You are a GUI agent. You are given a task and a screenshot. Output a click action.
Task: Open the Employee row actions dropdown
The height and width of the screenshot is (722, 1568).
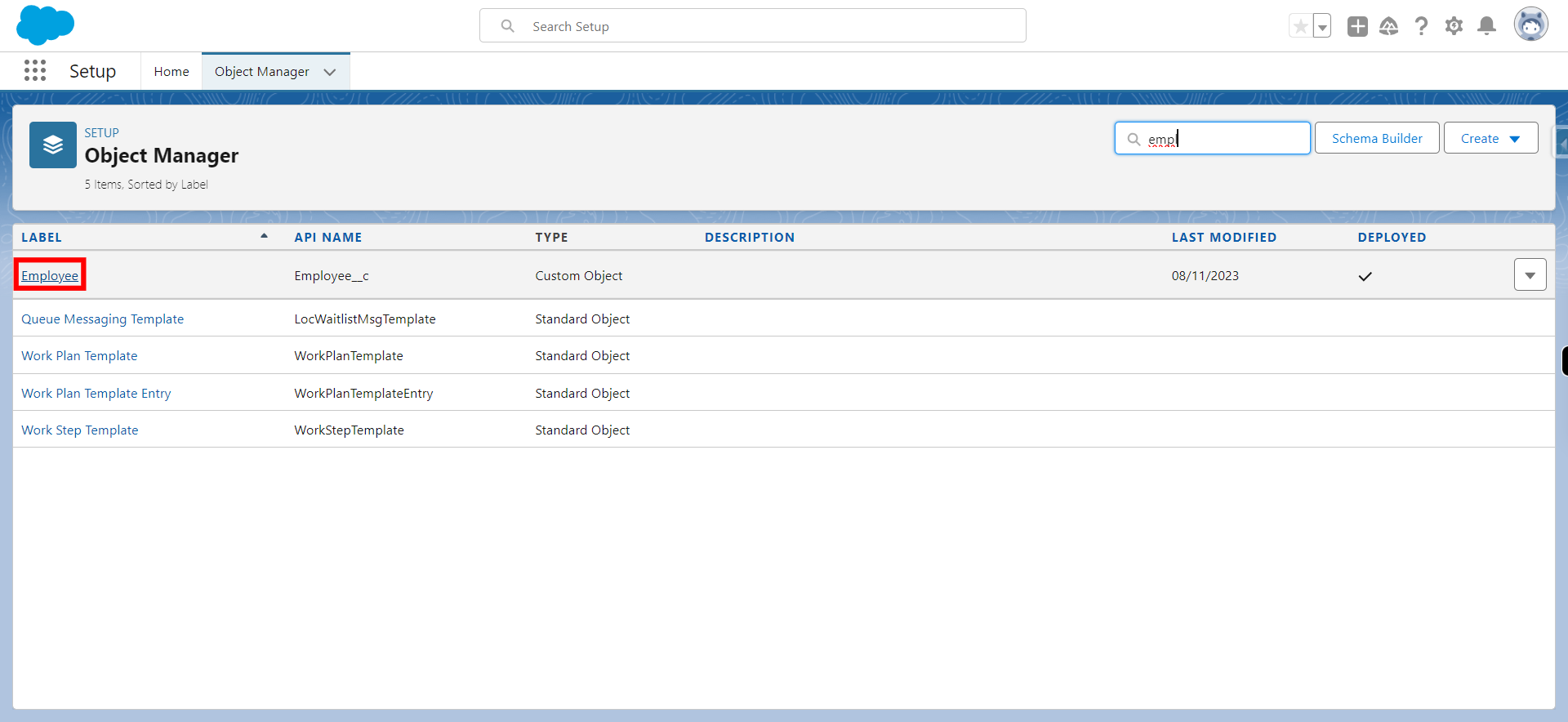point(1530,275)
